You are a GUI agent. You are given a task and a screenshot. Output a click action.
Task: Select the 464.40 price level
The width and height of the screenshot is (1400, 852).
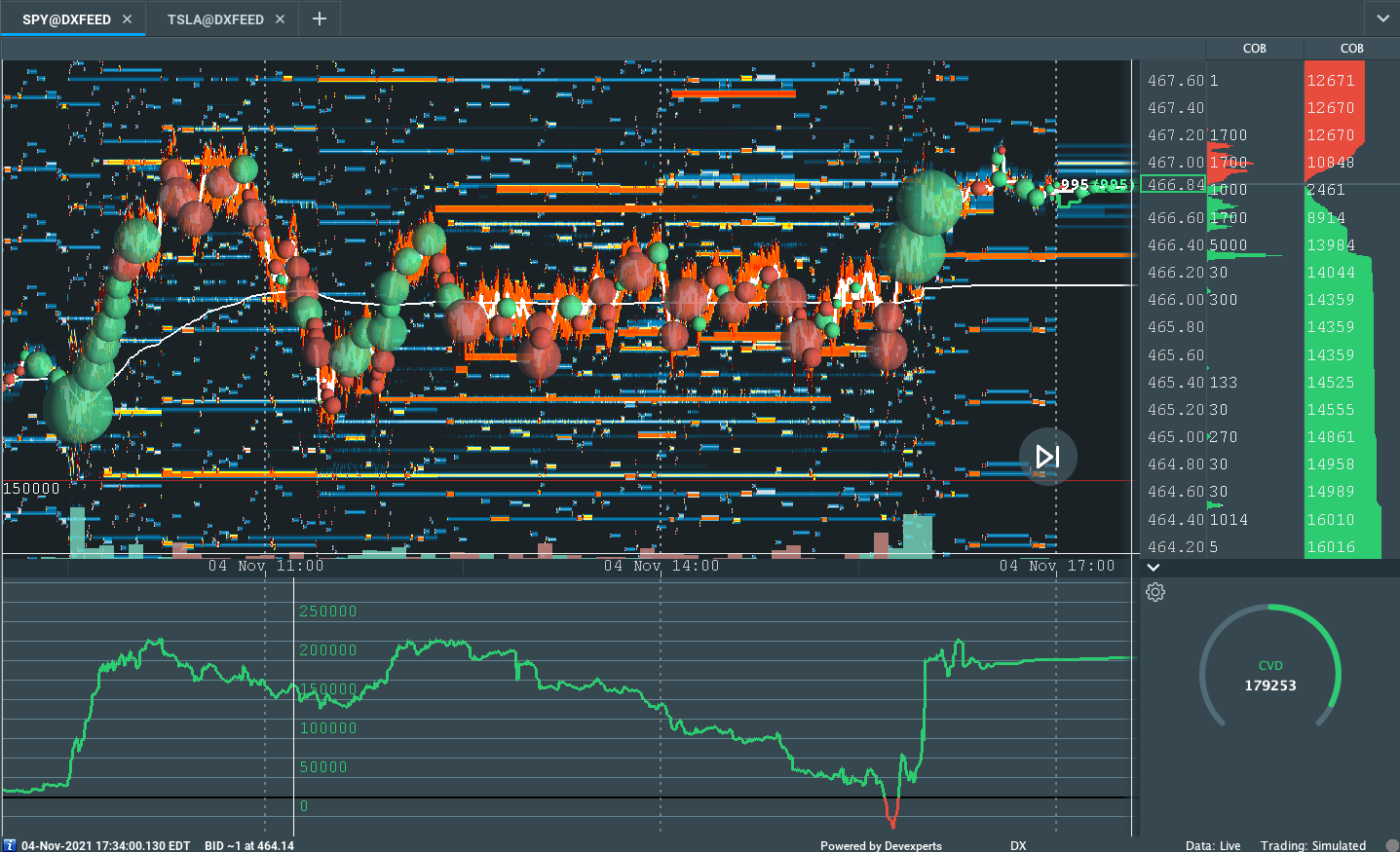1175,520
